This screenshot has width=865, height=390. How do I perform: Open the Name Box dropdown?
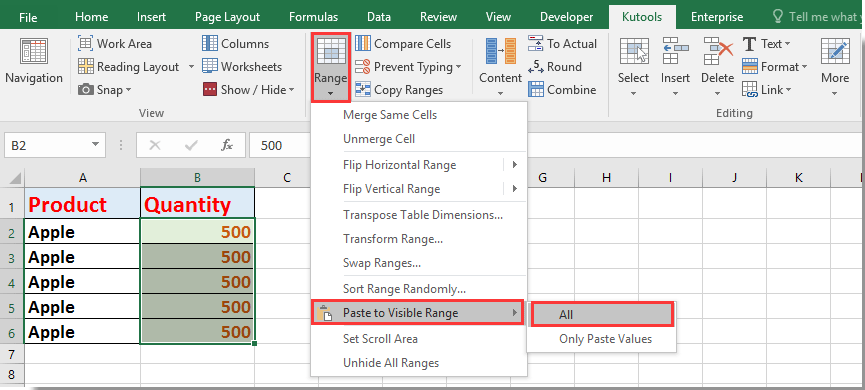tap(95, 145)
